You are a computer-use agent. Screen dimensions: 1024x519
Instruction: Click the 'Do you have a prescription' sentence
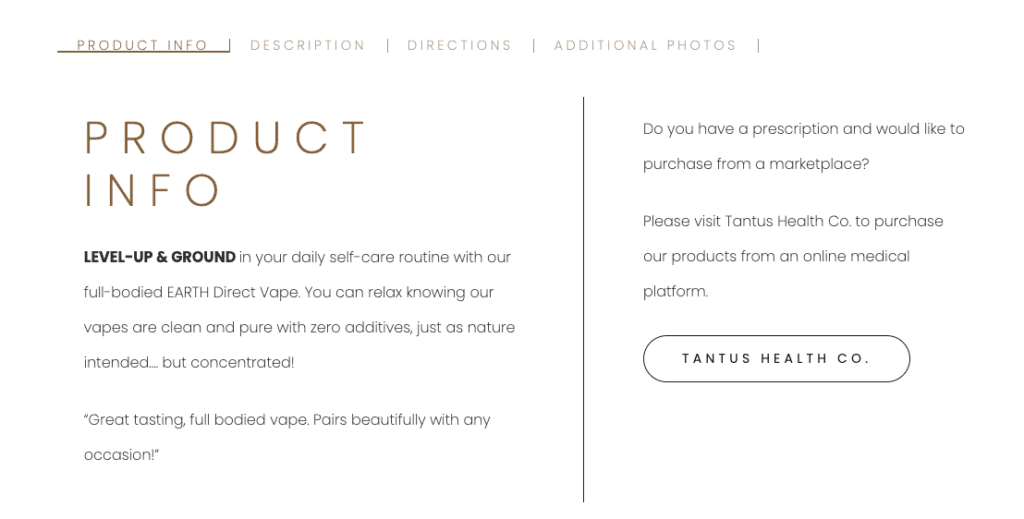(803, 129)
